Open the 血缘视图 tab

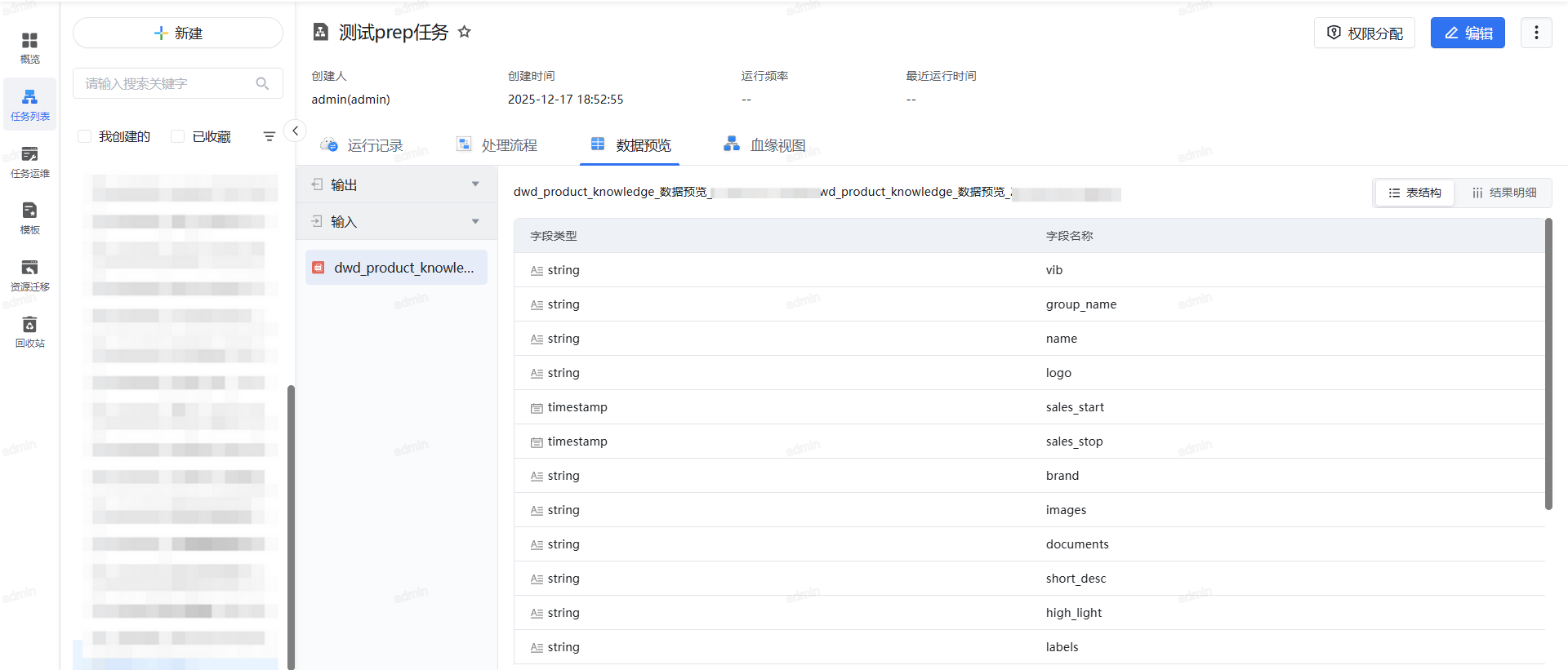coord(764,145)
